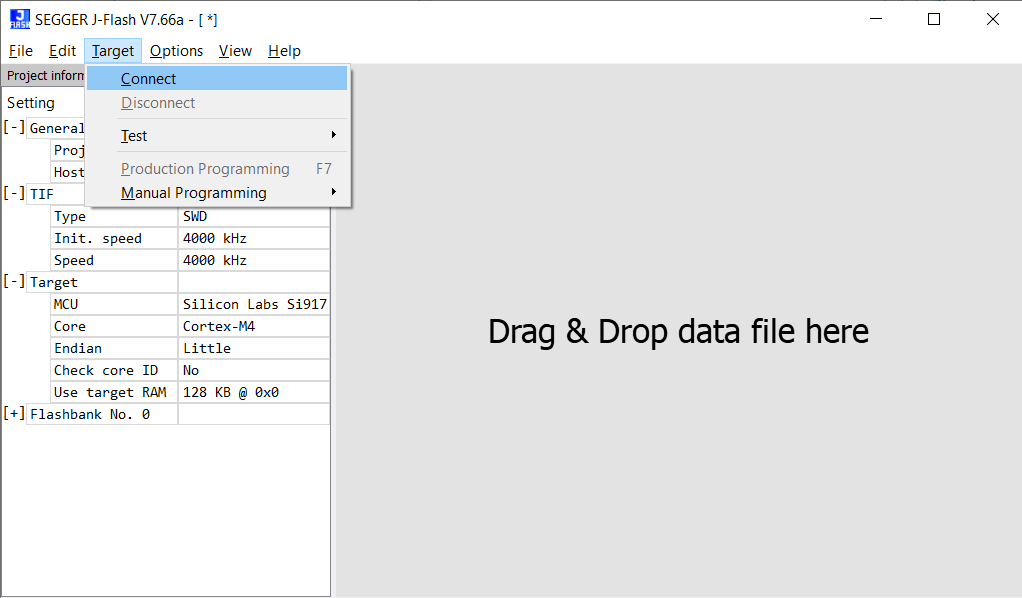1022x598 pixels.
Task: Expand Manual Programming submenu arrow
Action: pyautogui.click(x=334, y=192)
